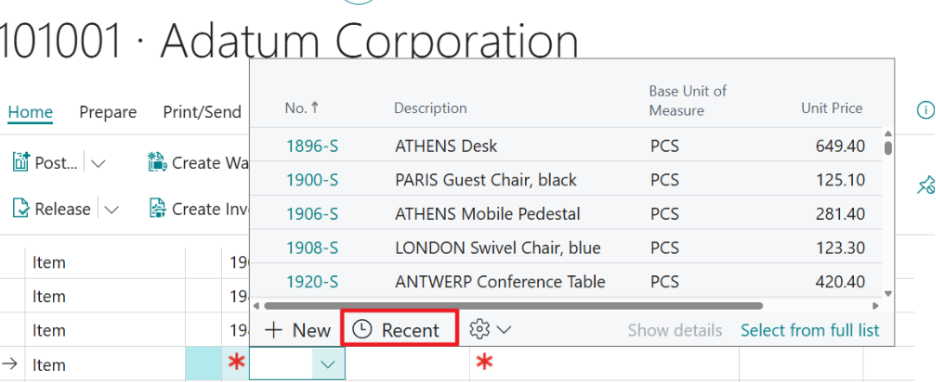Click horizontal scroll left arrow
The width and height of the screenshot is (936, 382).
point(257,306)
